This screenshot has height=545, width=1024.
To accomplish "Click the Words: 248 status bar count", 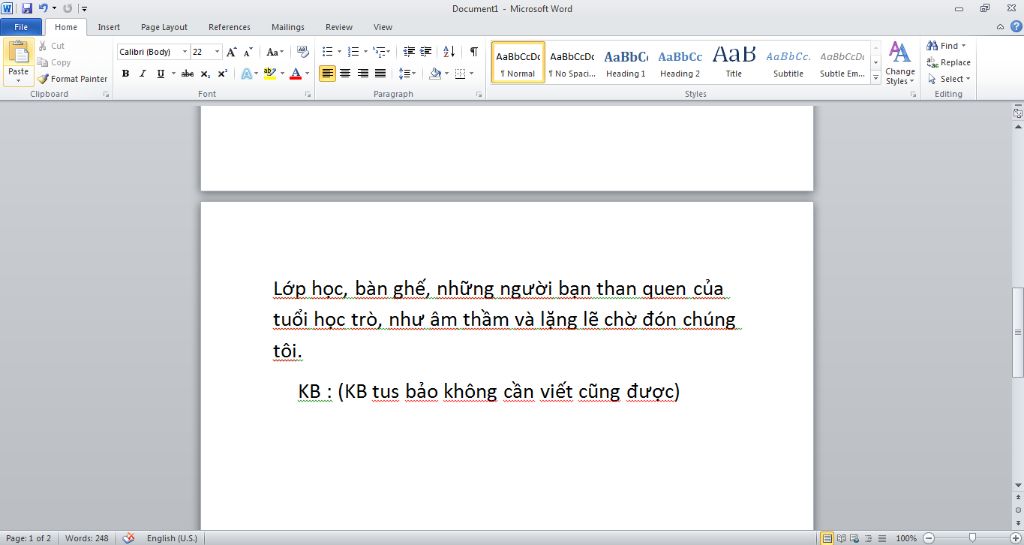I will pos(87,538).
